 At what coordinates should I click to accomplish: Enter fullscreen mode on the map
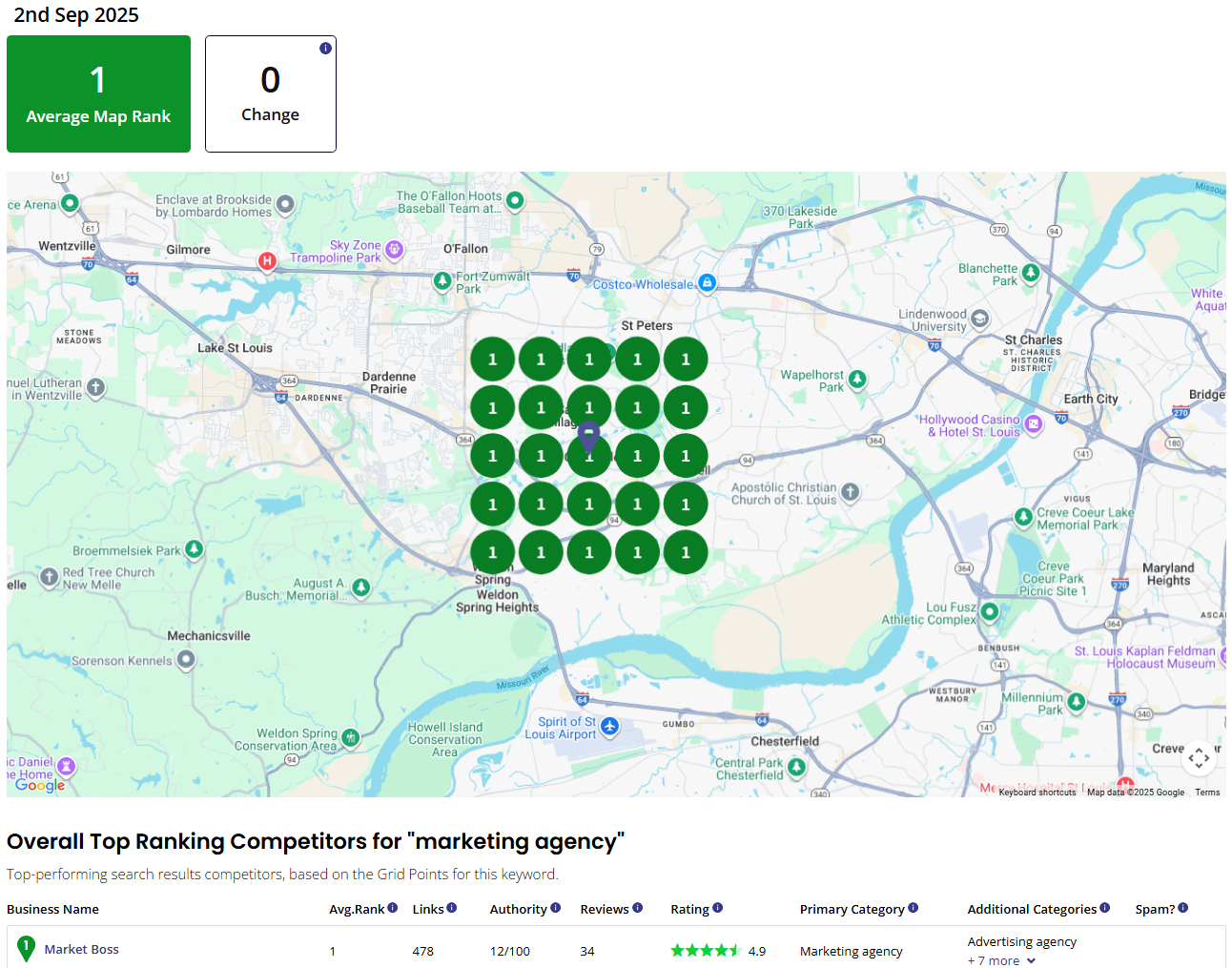coord(1199,757)
